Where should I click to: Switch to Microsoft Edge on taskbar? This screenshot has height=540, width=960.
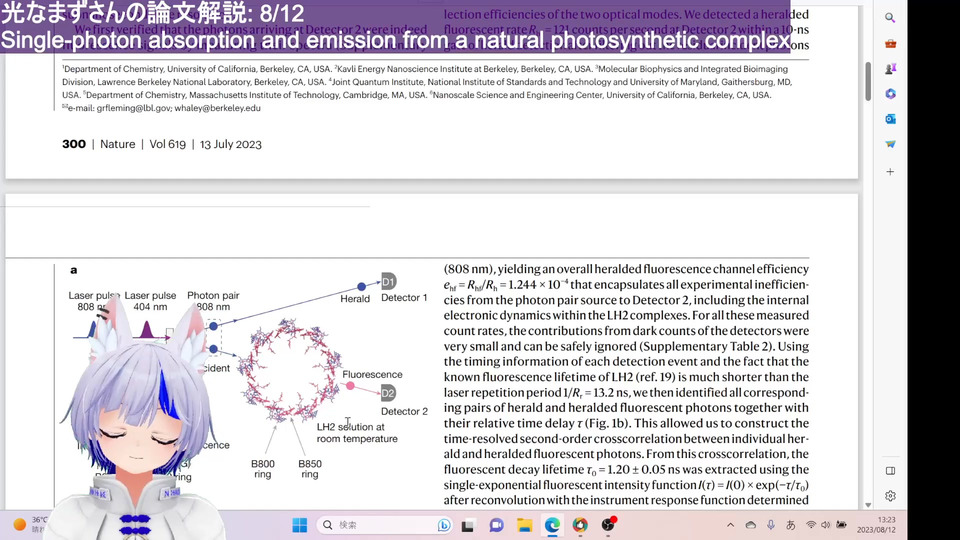click(552, 525)
